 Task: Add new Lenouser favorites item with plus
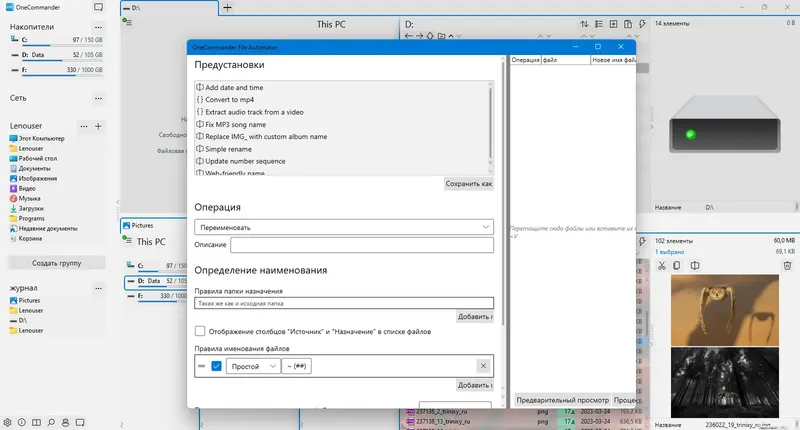pos(98,126)
